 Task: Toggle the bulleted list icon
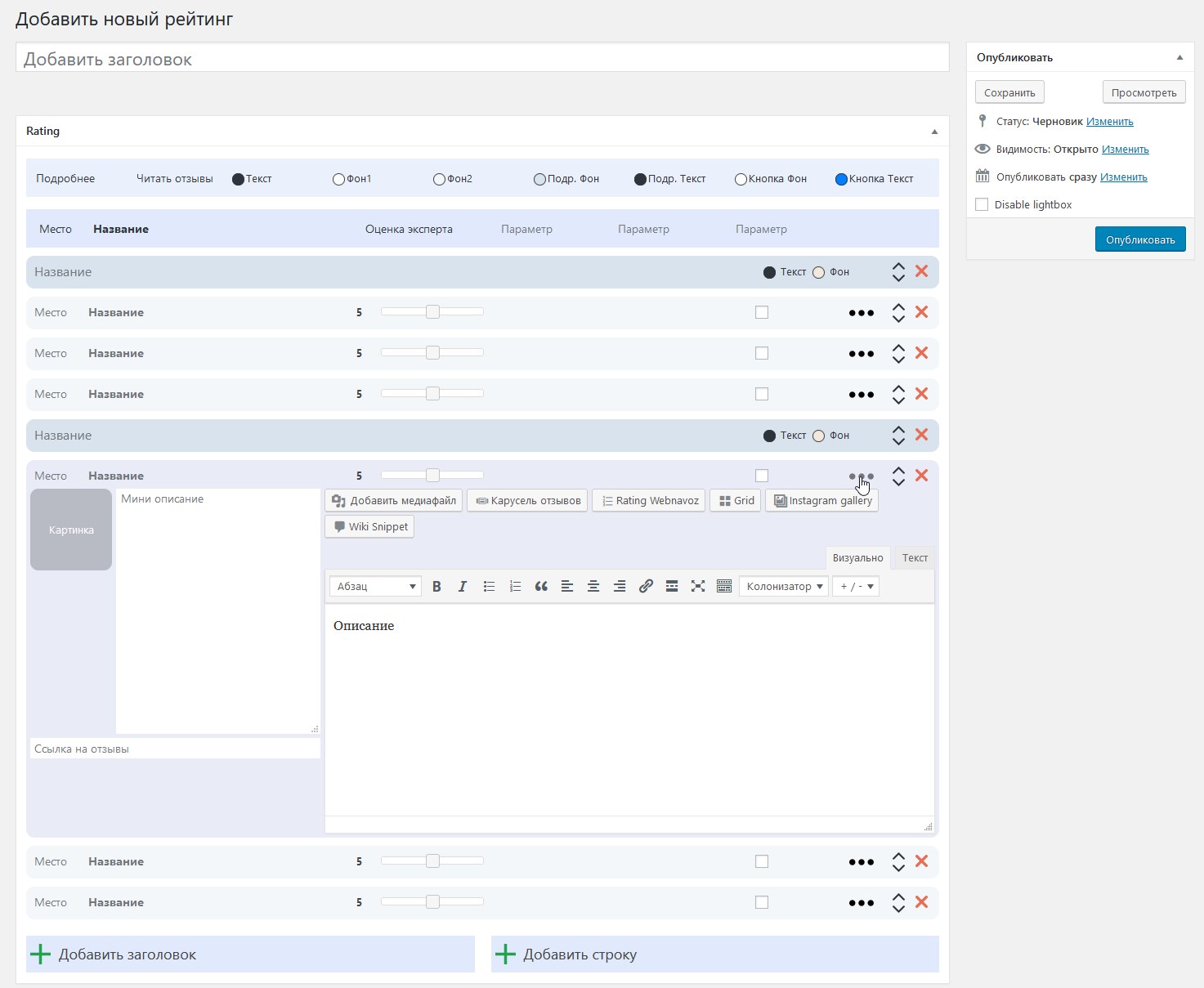coord(489,586)
